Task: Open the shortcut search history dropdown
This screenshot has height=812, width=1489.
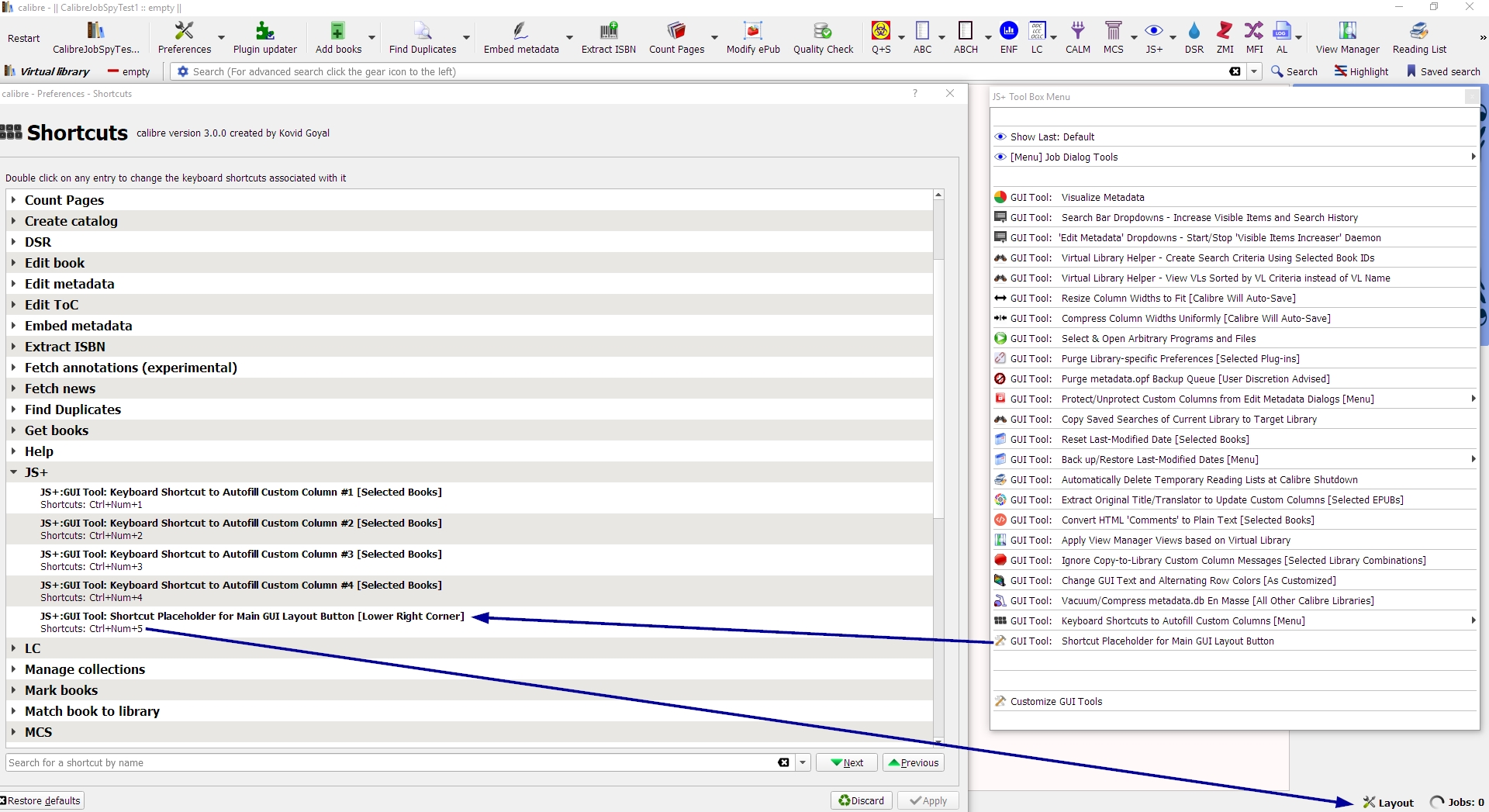Action: (803, 763)
